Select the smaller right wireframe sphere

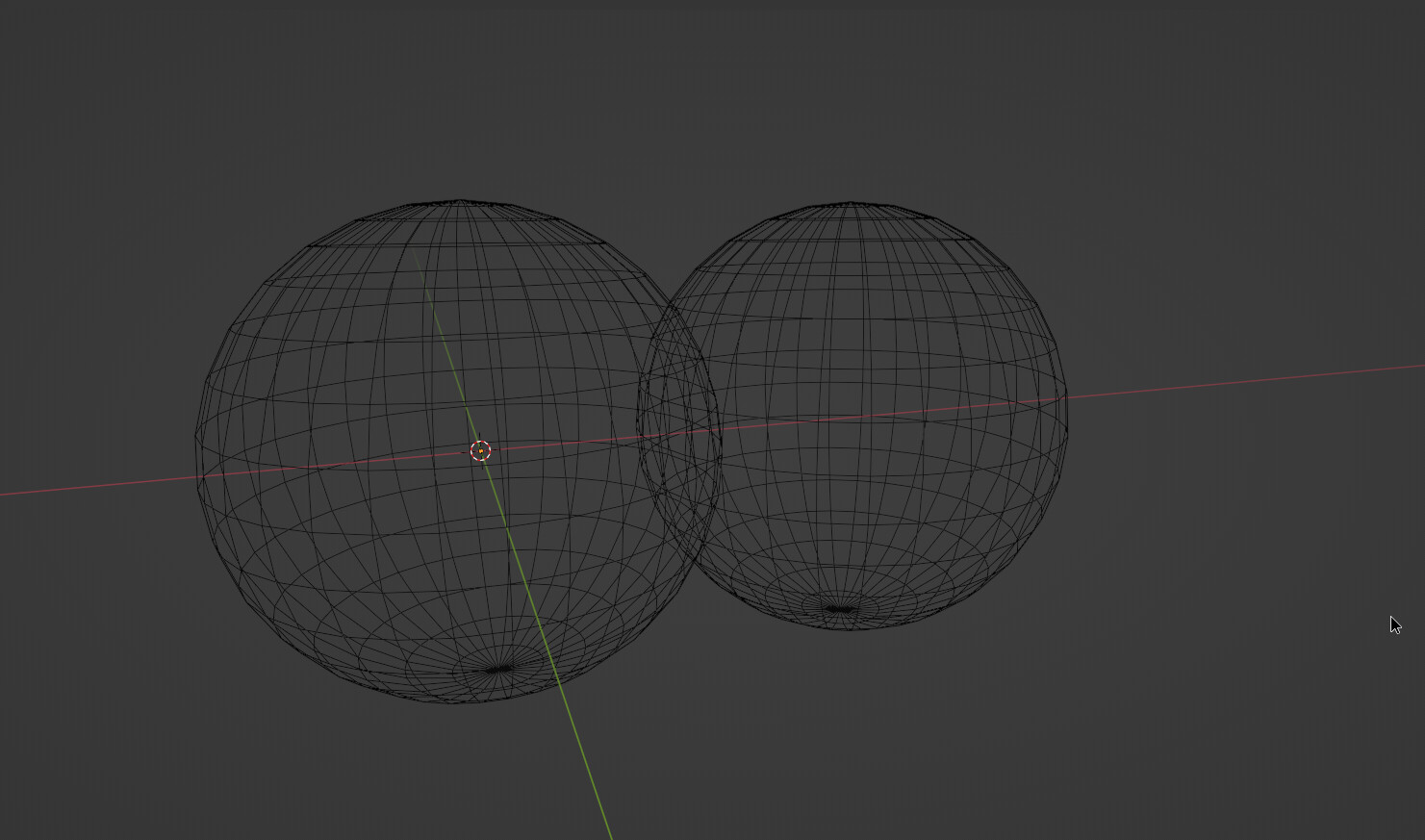click(x=852, y=416)
